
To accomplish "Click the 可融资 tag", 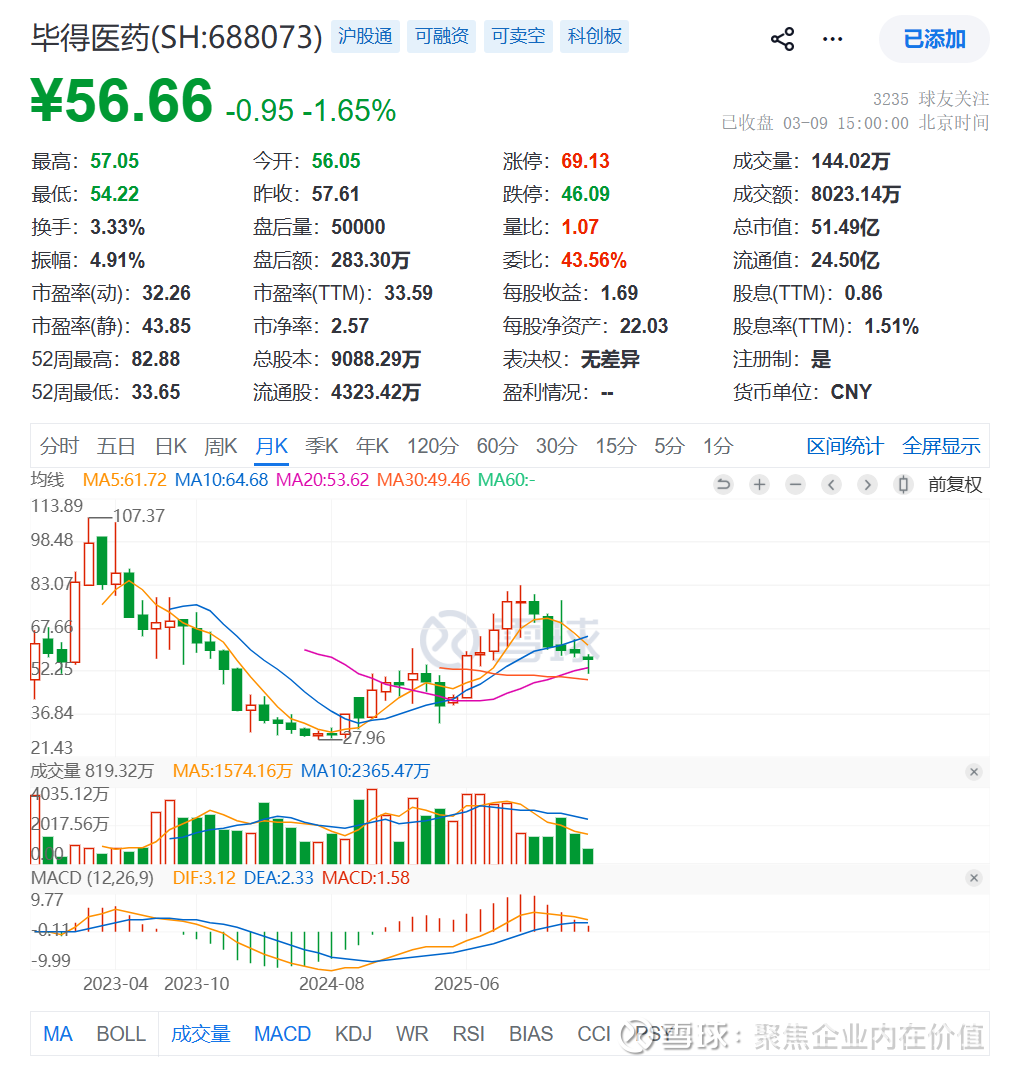I will tap(442, 36).
